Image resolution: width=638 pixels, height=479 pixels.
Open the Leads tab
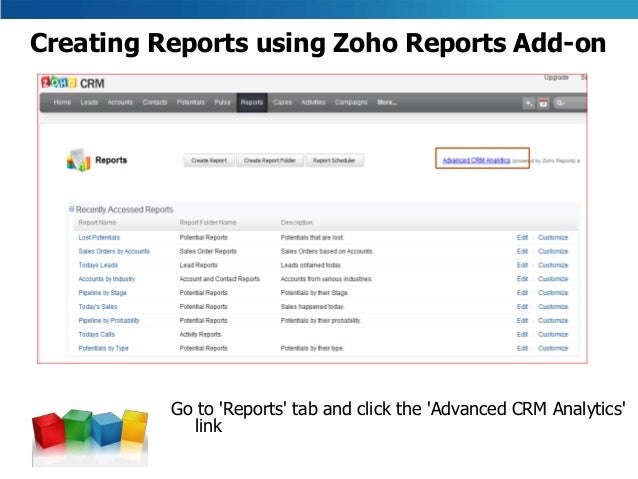89,102
